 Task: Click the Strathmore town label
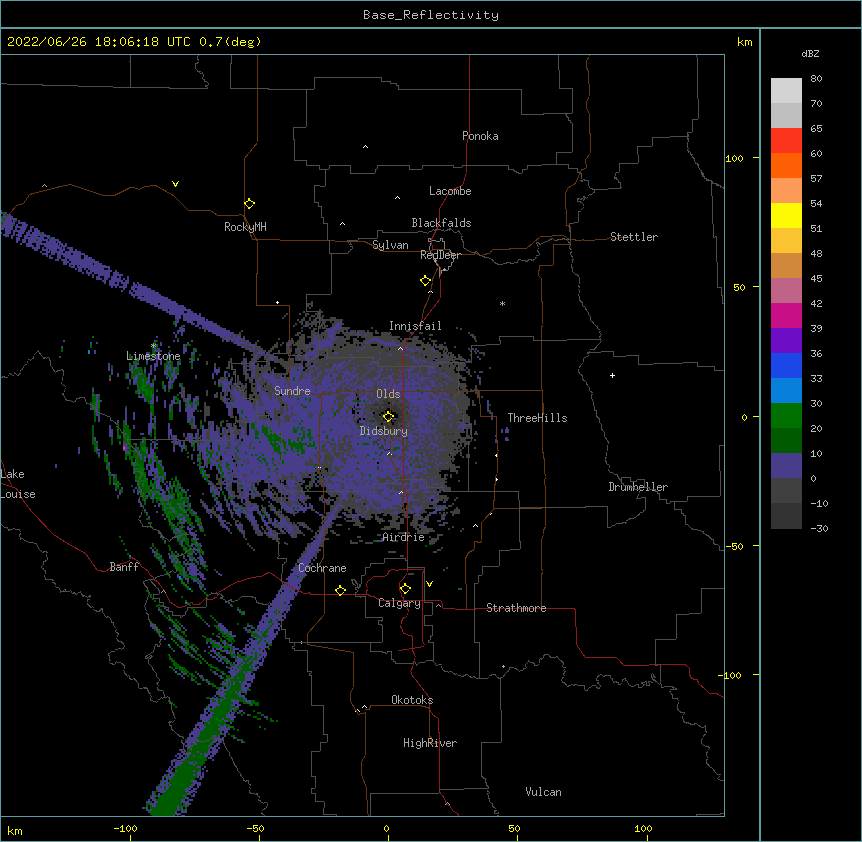tap(516, 608)
